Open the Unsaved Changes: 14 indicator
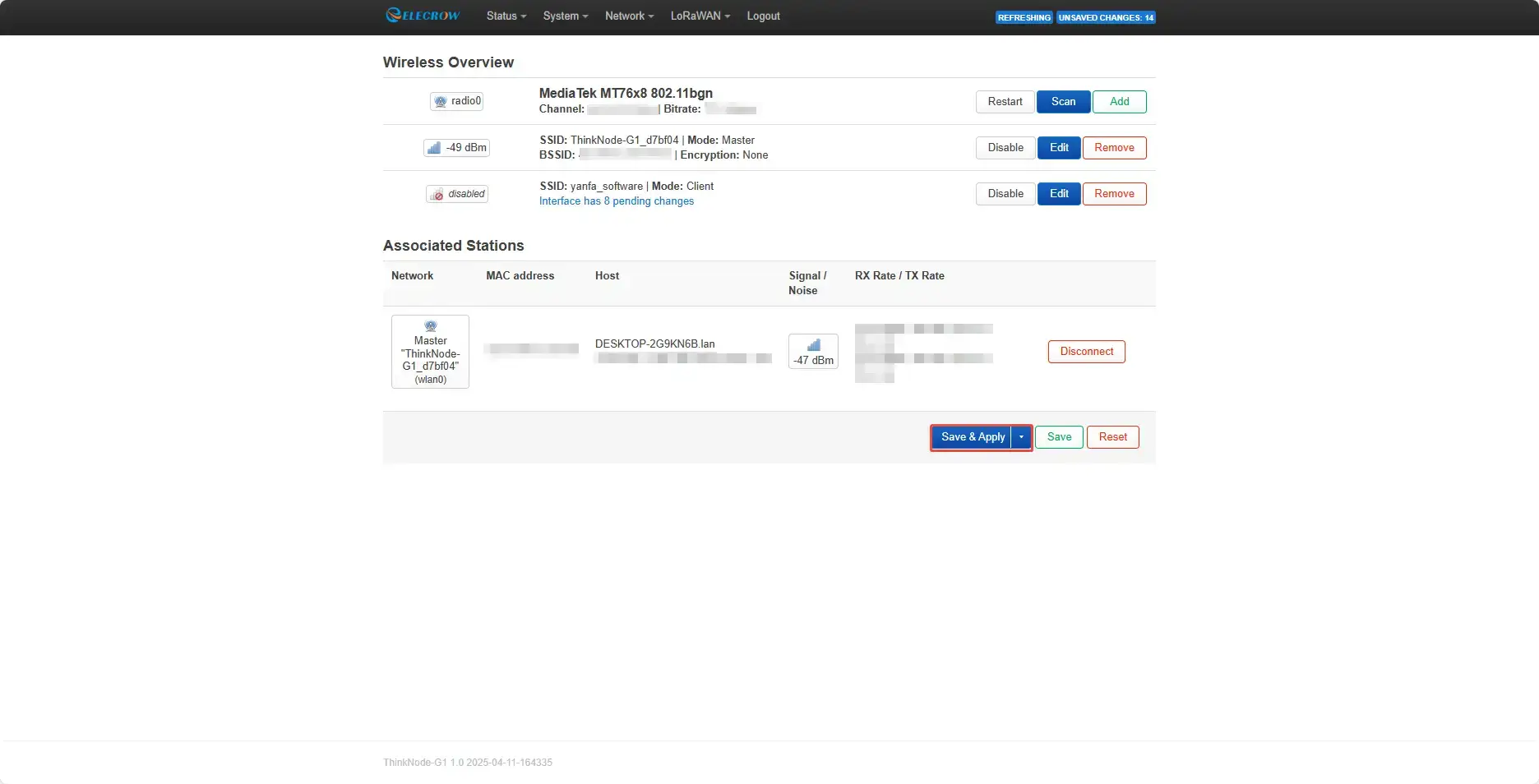Image resolution: width=1539 pixels, height=784 pixels. point(1106,17)
